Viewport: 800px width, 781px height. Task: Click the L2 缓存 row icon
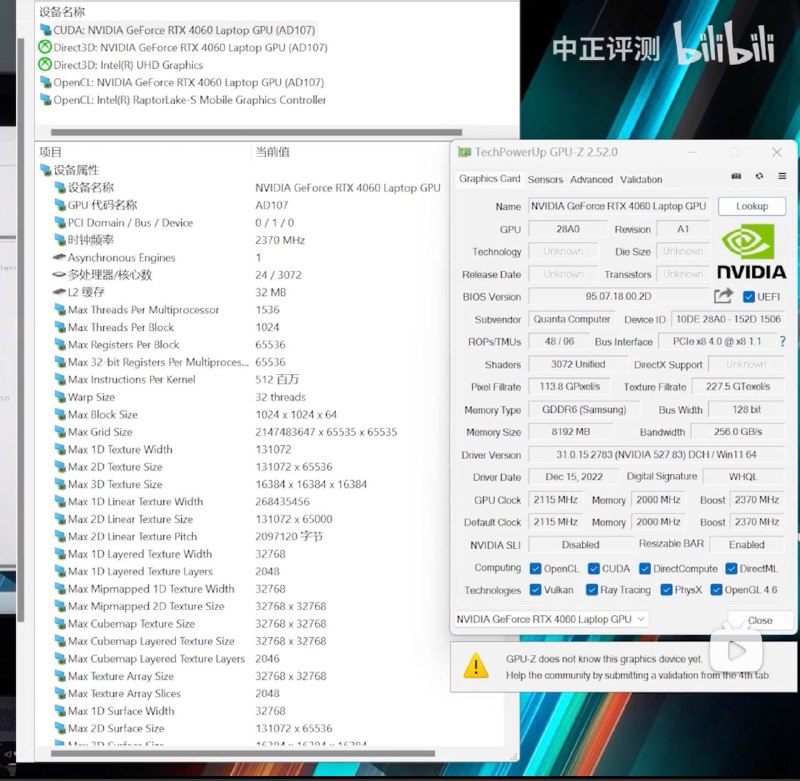[x=59, y=292]
